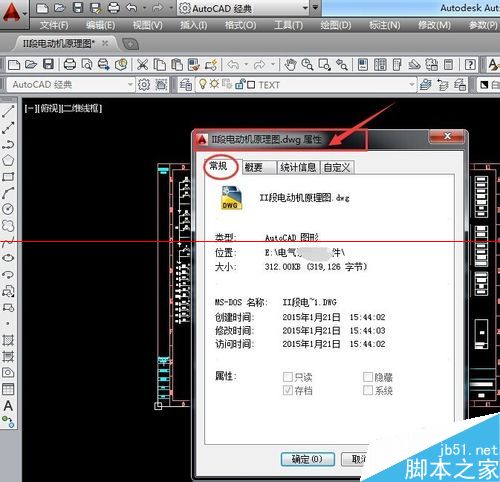The width and height of the screenshot is (500, 482).
Task: Select the Circle tool
Action: (x=8, y=209)
